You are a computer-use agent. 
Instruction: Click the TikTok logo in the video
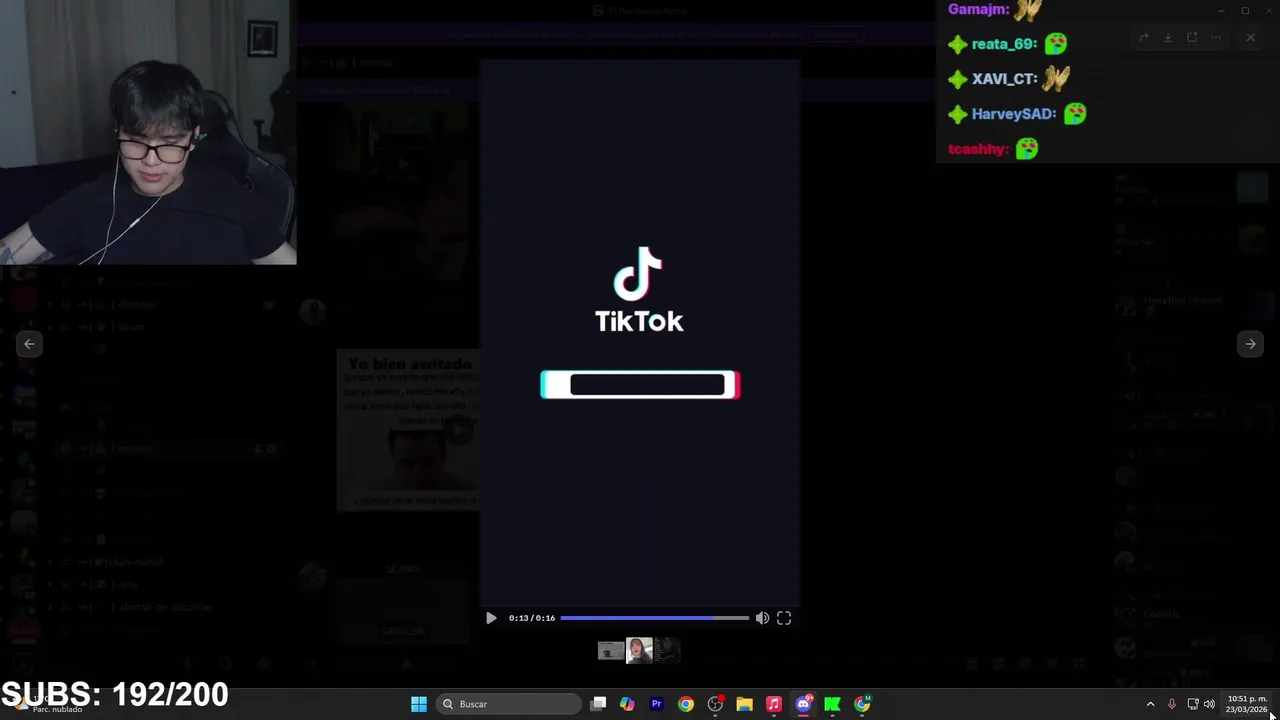coord(639,289)
